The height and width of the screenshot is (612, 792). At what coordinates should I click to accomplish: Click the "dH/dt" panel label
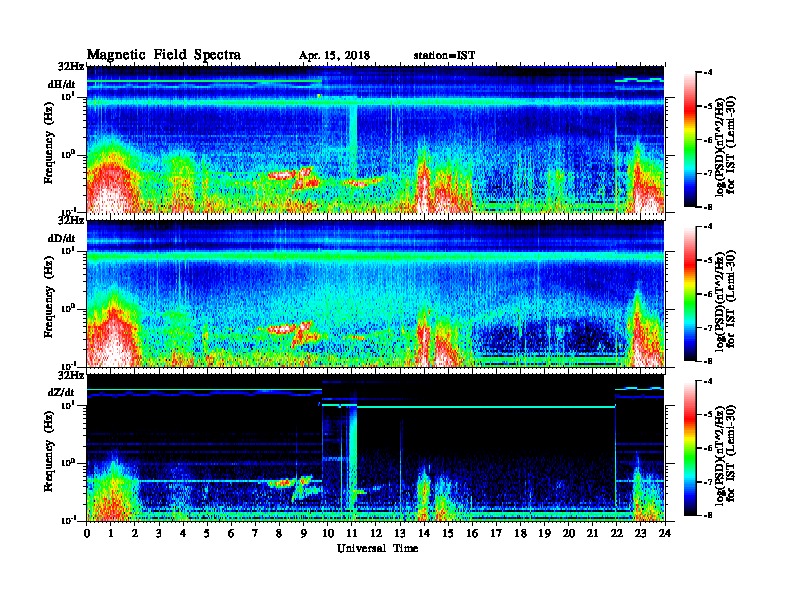tap(61, 84)
